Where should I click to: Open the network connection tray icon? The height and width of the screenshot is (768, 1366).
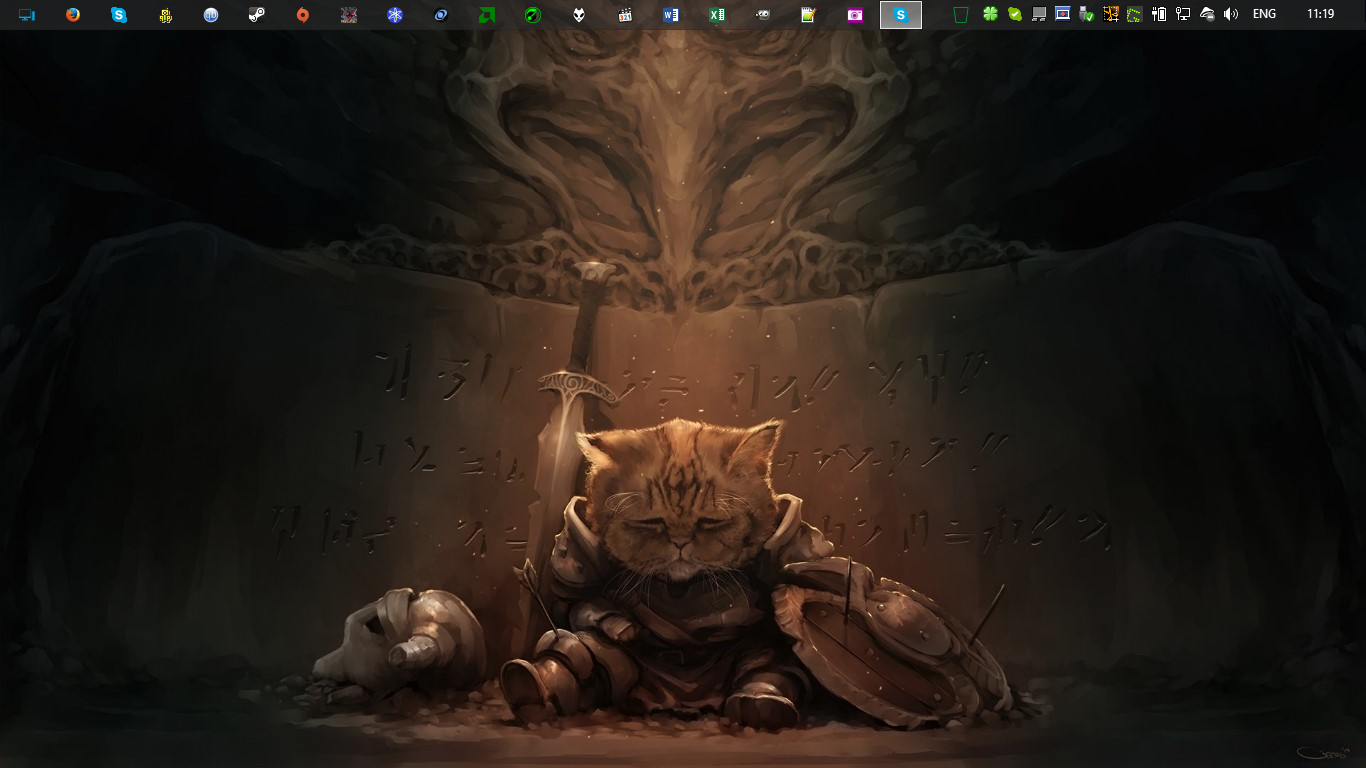click(x=1183, y=14)
